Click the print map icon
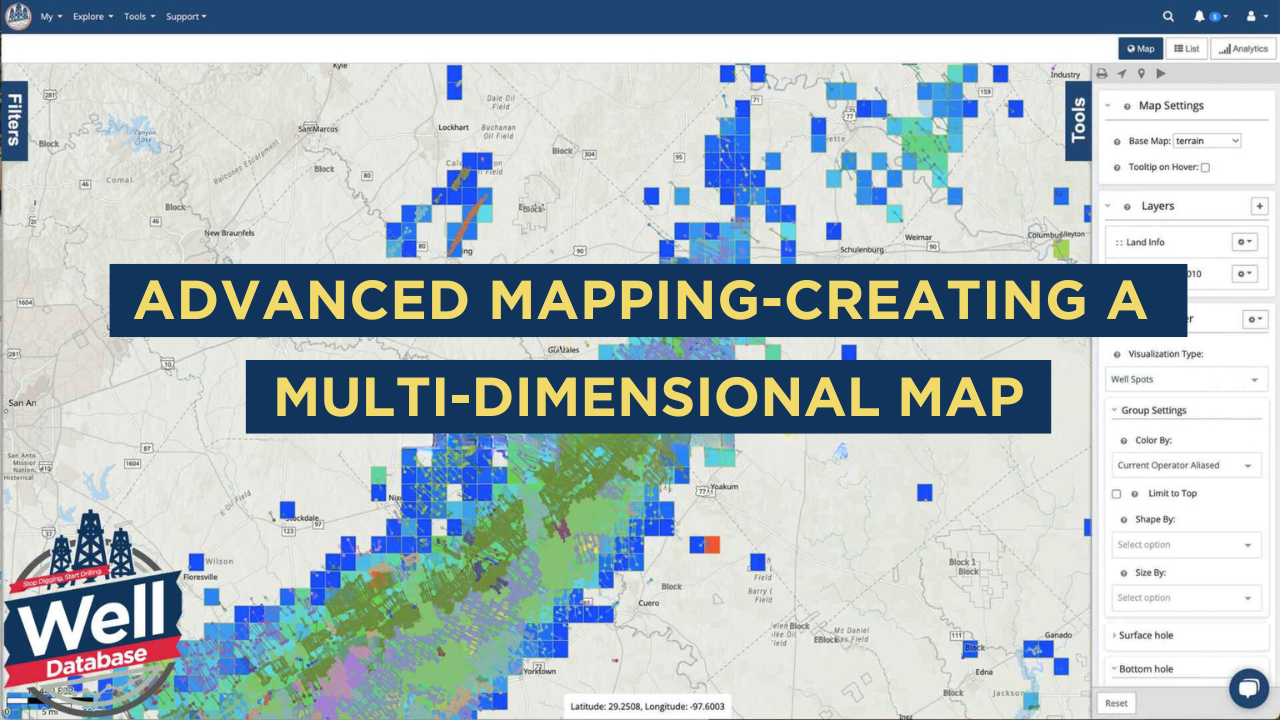The image size is (1280, 720). coord(1102,73)
